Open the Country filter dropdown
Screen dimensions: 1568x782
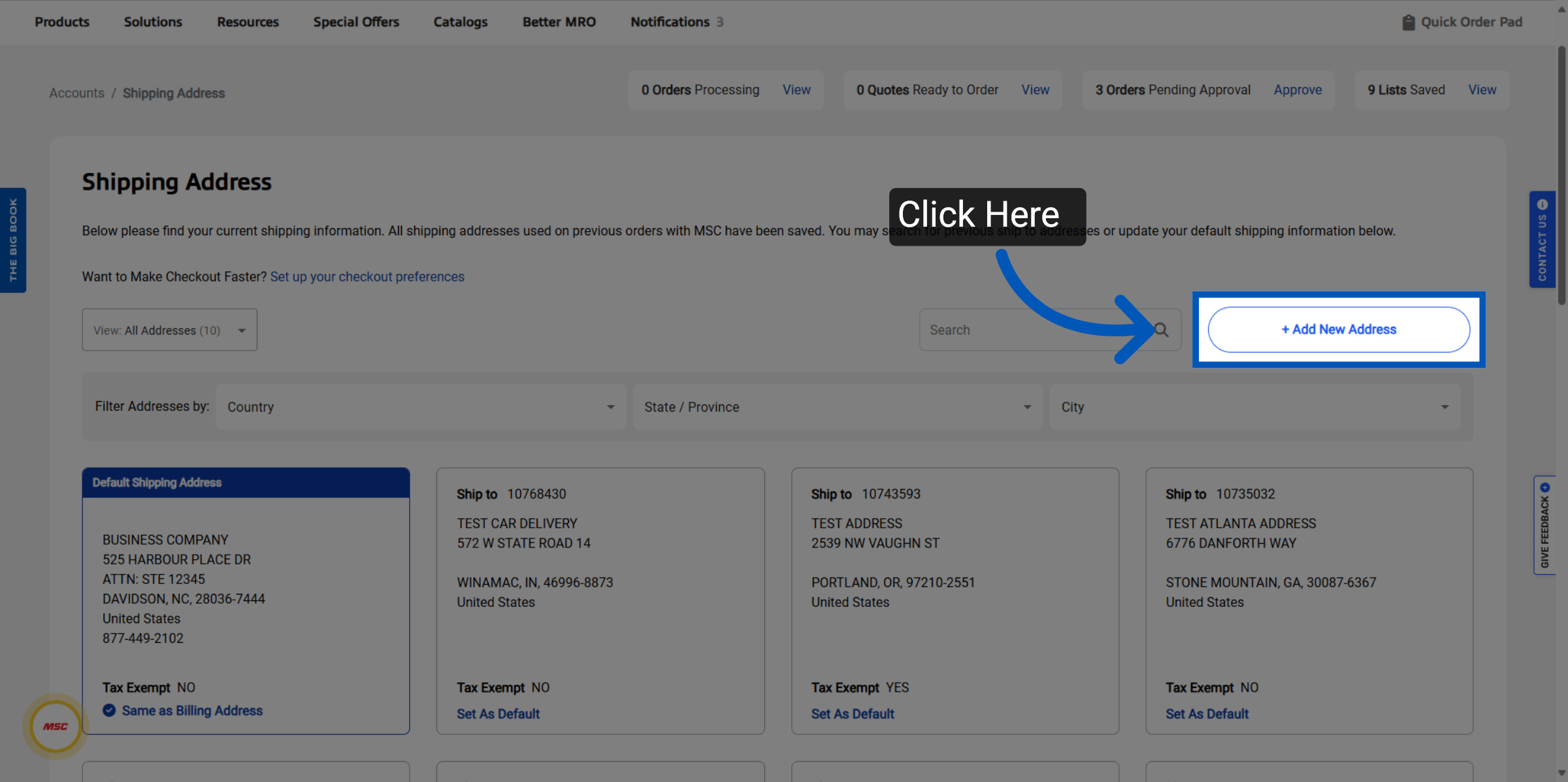tap(421, 407)
